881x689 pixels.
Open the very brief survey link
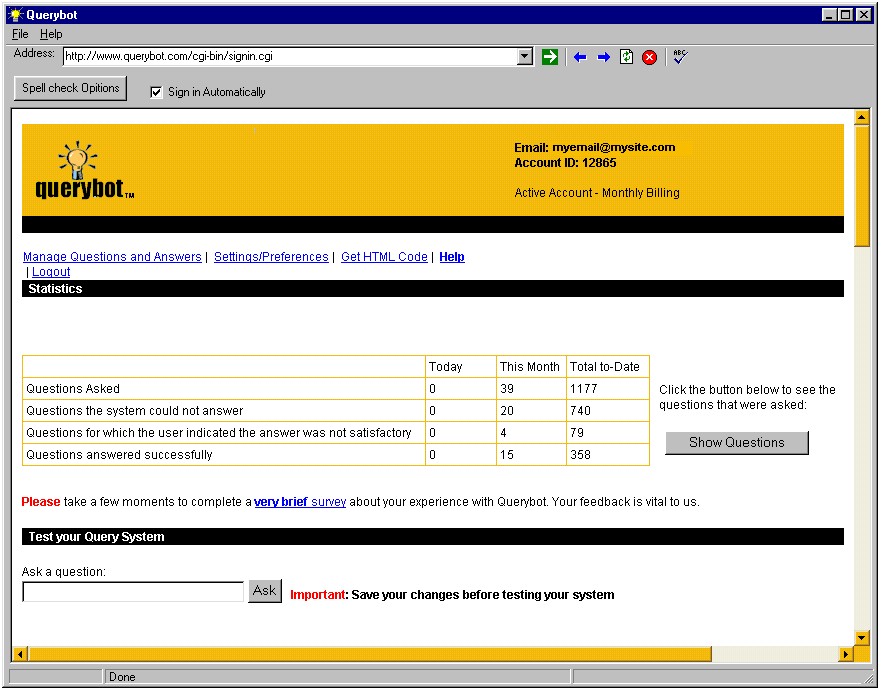(x=300, y=502)
